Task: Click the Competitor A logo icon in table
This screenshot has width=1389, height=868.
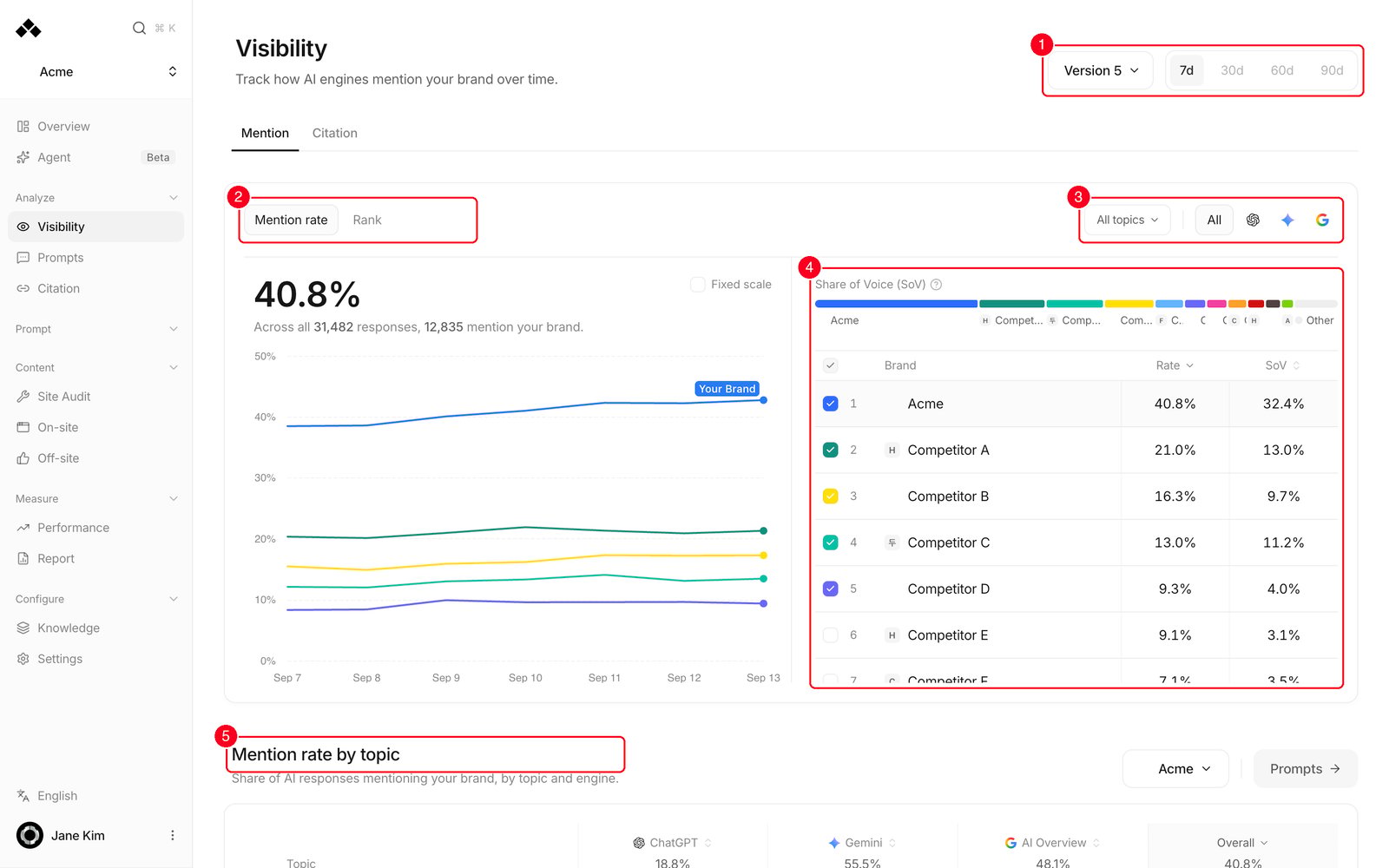Action: (x=892, y=450)
